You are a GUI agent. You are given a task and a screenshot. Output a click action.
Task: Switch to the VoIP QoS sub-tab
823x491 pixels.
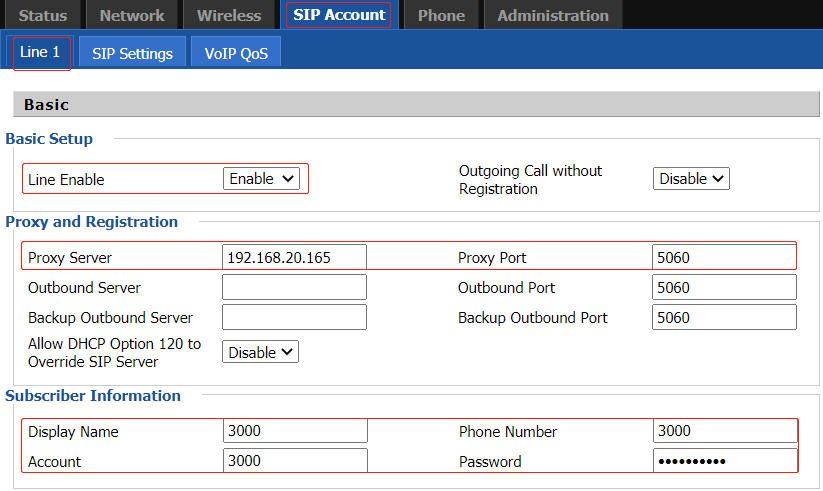point(236,53)
